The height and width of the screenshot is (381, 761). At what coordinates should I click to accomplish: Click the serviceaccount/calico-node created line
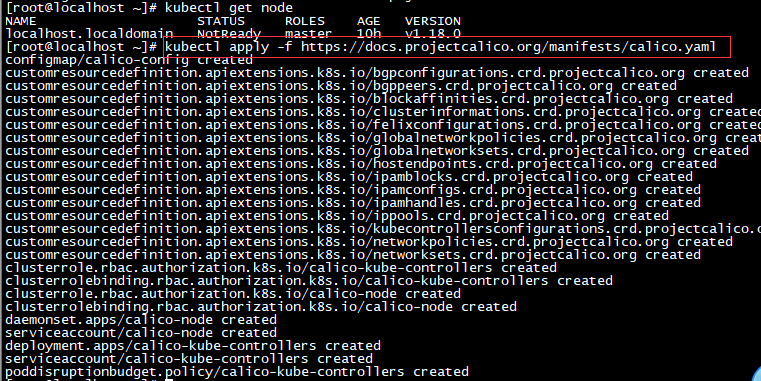pos(141,333)
